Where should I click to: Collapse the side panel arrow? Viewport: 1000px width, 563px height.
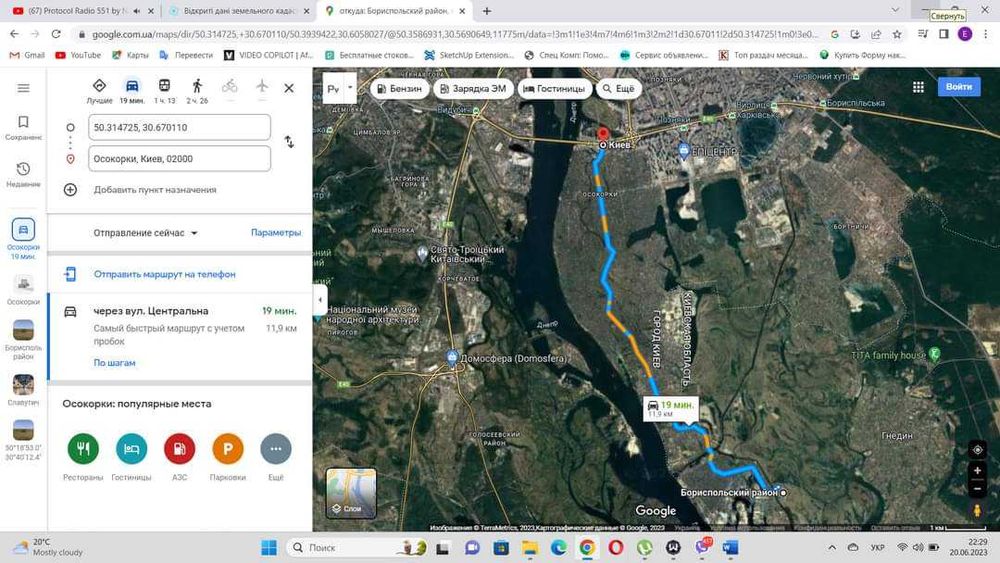[320, 299]
